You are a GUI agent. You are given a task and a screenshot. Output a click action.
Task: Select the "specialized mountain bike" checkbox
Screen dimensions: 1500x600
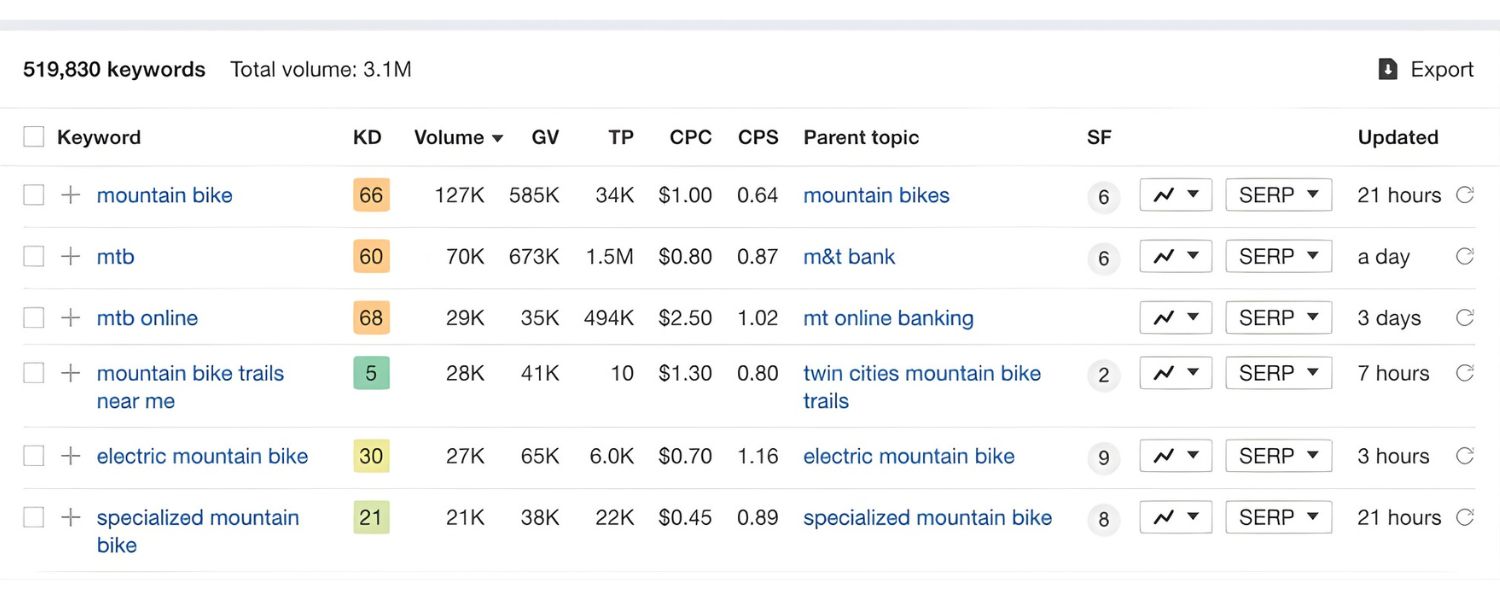pyautogui.click(x=33, y=517)
